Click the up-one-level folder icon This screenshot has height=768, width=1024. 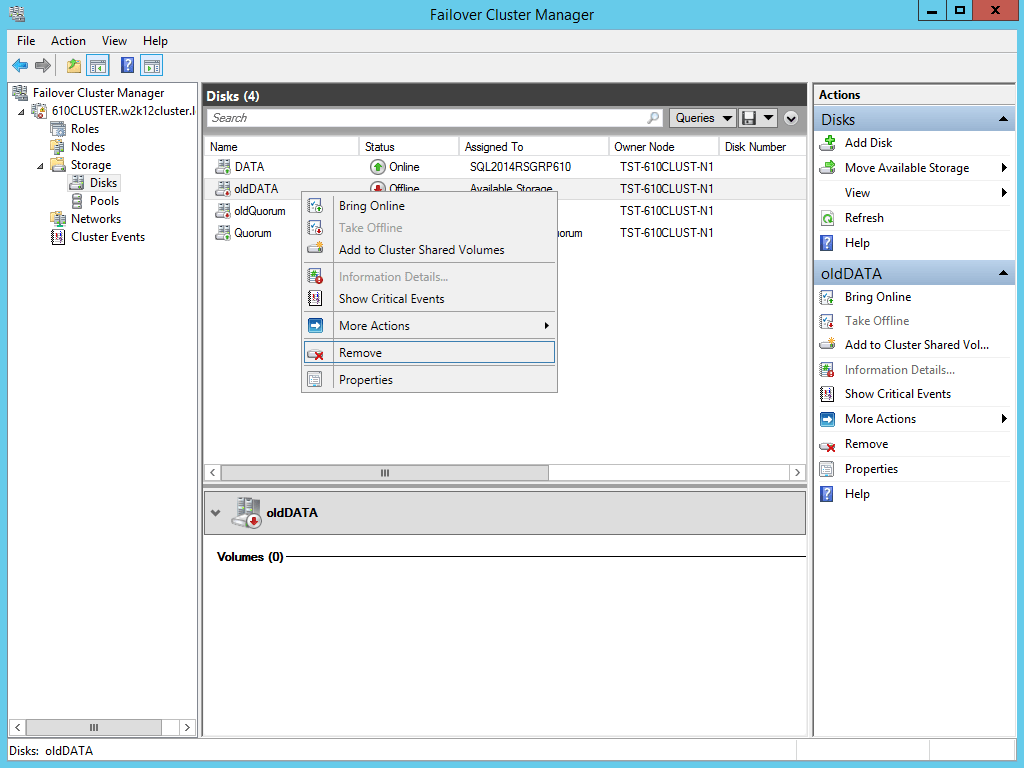[x=73, y=64]
